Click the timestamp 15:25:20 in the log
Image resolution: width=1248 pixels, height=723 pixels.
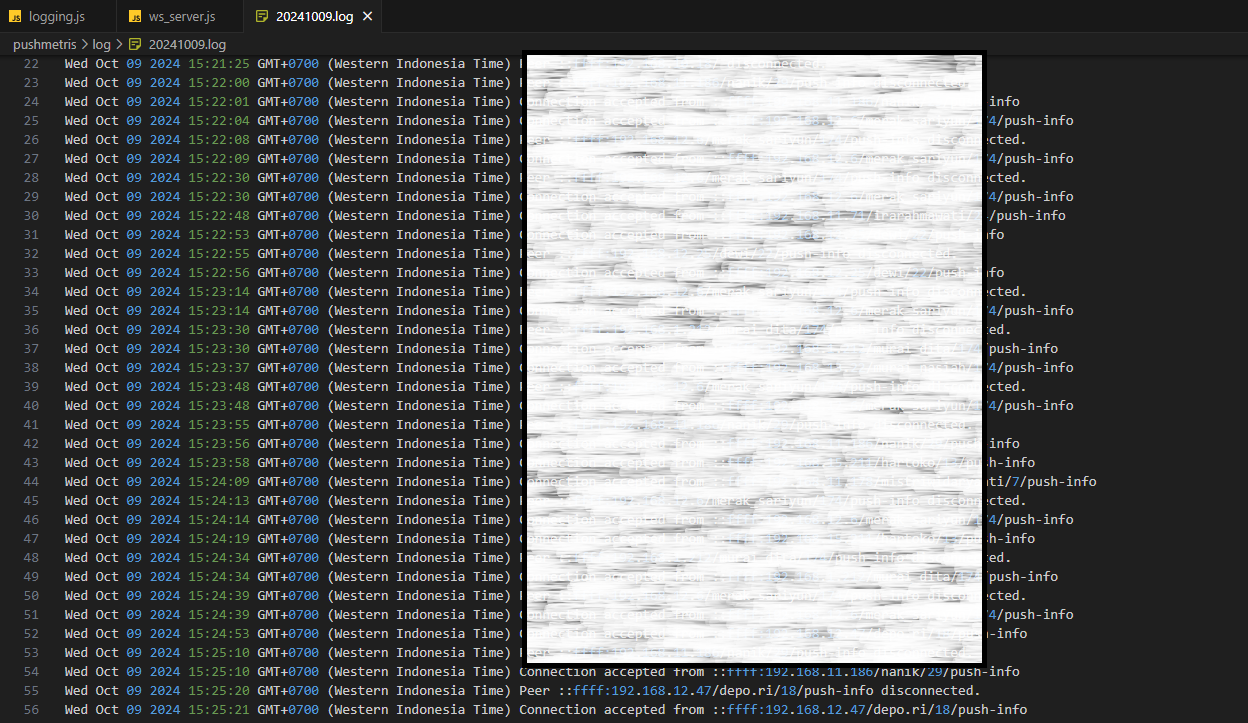pos(219,691)
